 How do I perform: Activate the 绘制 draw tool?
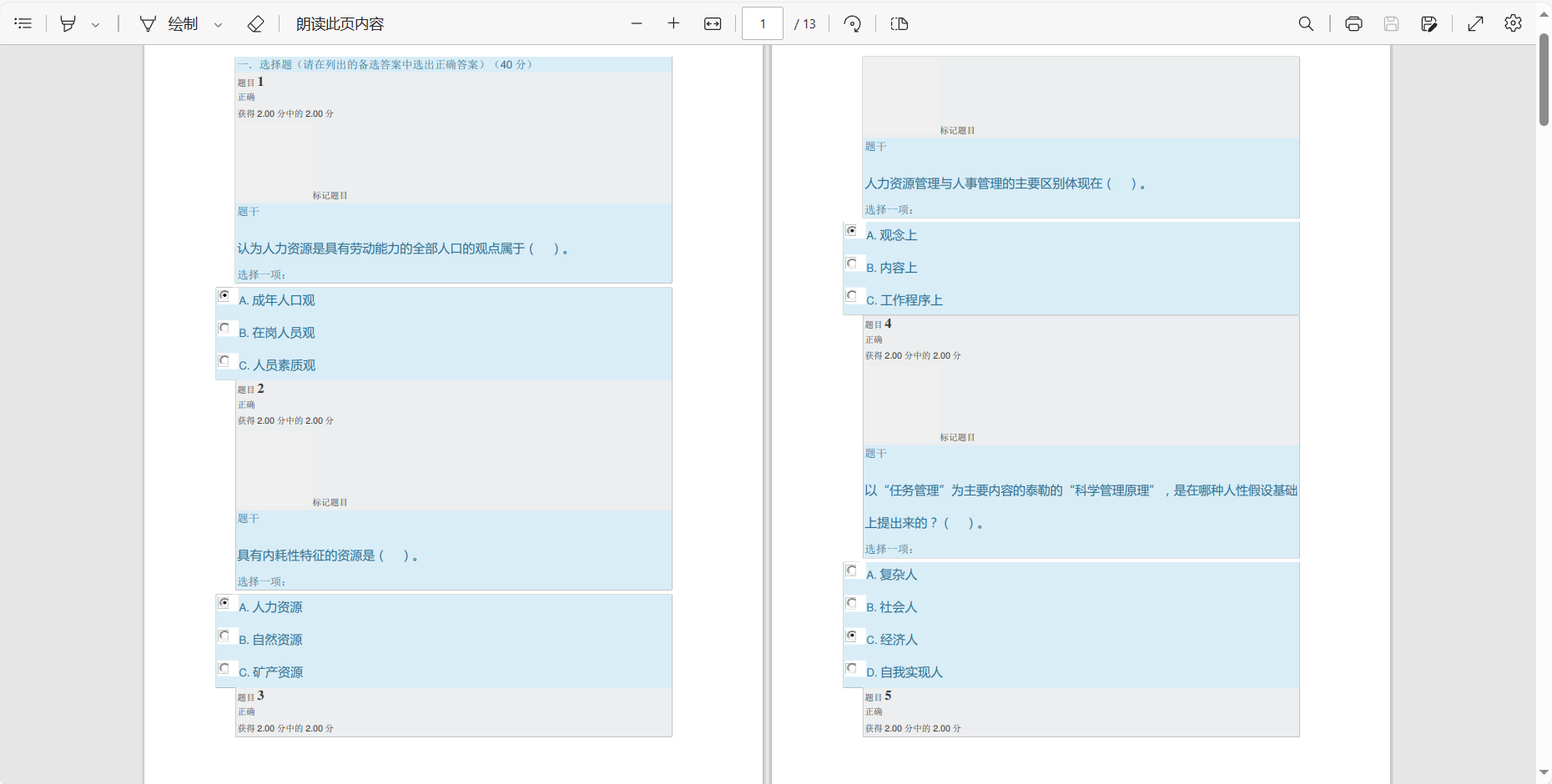[x=169, y=23]
